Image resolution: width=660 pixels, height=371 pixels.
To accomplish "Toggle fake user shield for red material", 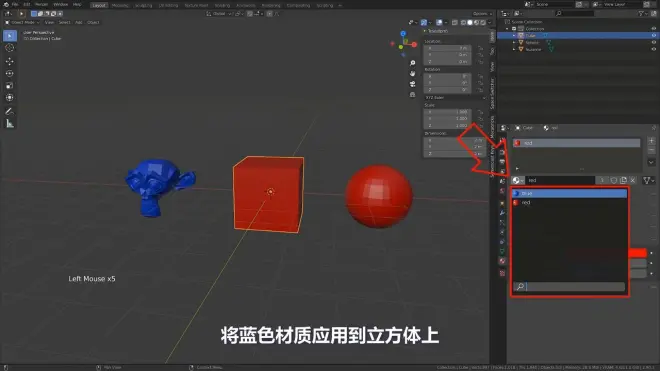I will 614,180.
